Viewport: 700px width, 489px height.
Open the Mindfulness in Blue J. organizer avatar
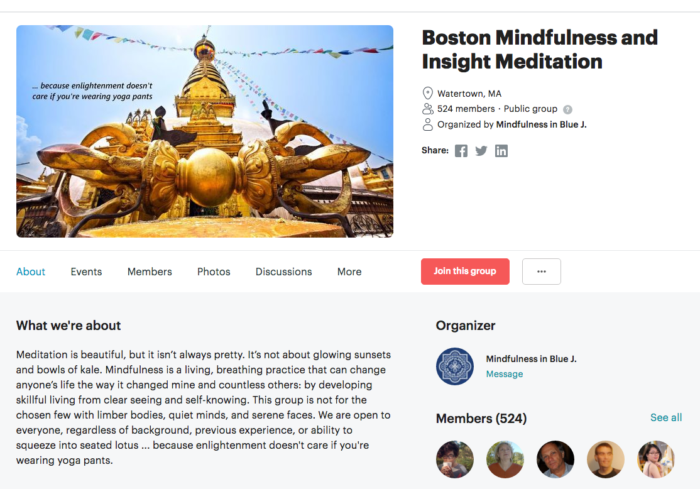[454, 366]
